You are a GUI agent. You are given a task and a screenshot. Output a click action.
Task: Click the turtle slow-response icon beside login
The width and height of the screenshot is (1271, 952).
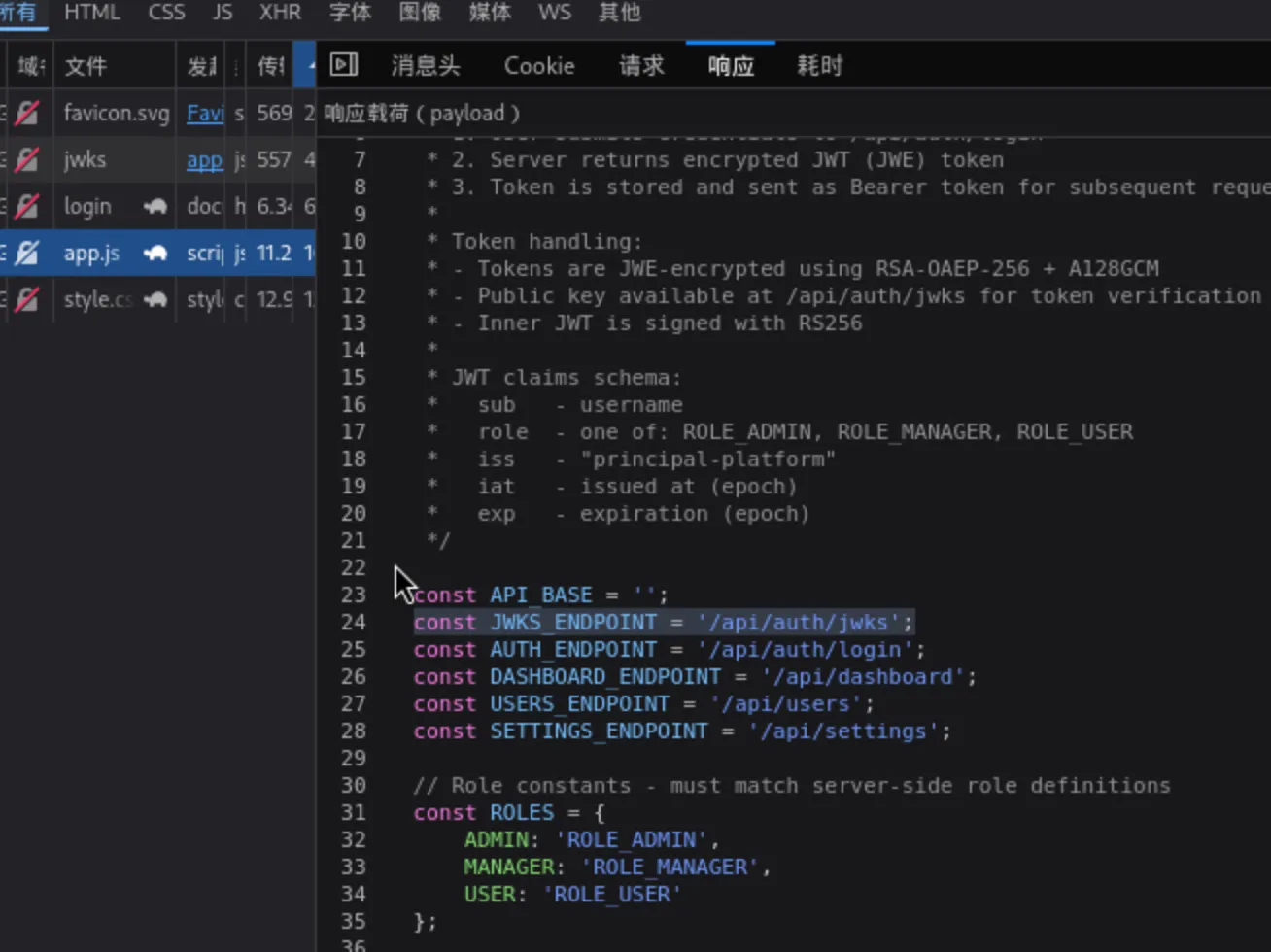(155, 207)
